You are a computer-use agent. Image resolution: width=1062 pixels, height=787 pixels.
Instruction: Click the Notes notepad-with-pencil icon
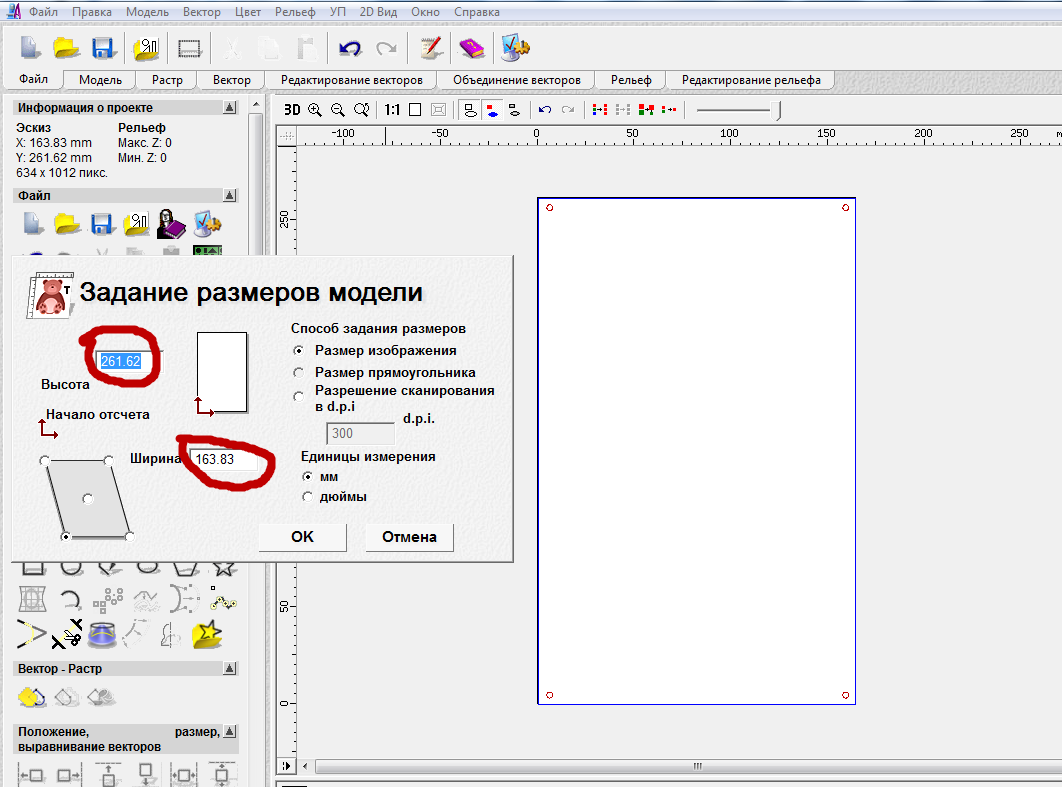pyautogui.click(x=431, y=47)
